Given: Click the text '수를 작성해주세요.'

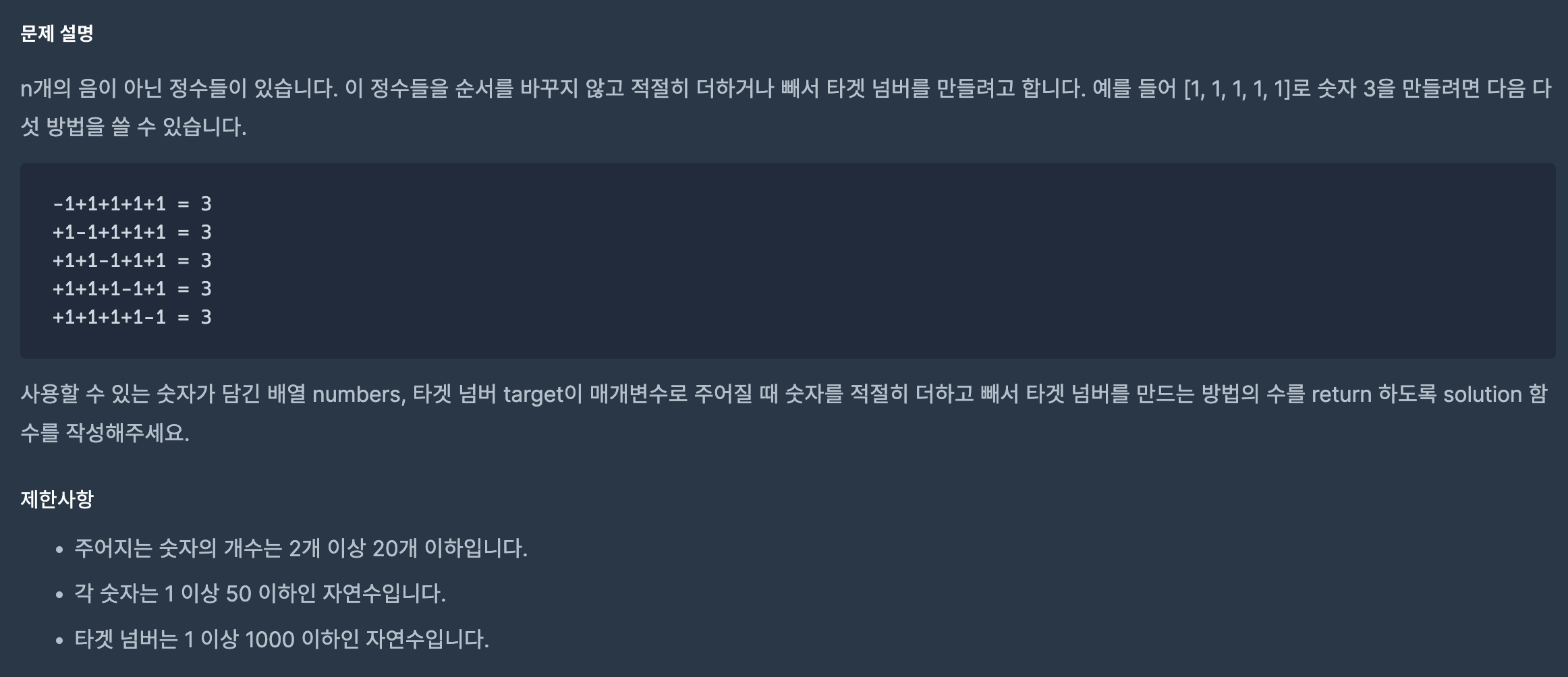Looking at the screenshot, I should click(105, 433).
